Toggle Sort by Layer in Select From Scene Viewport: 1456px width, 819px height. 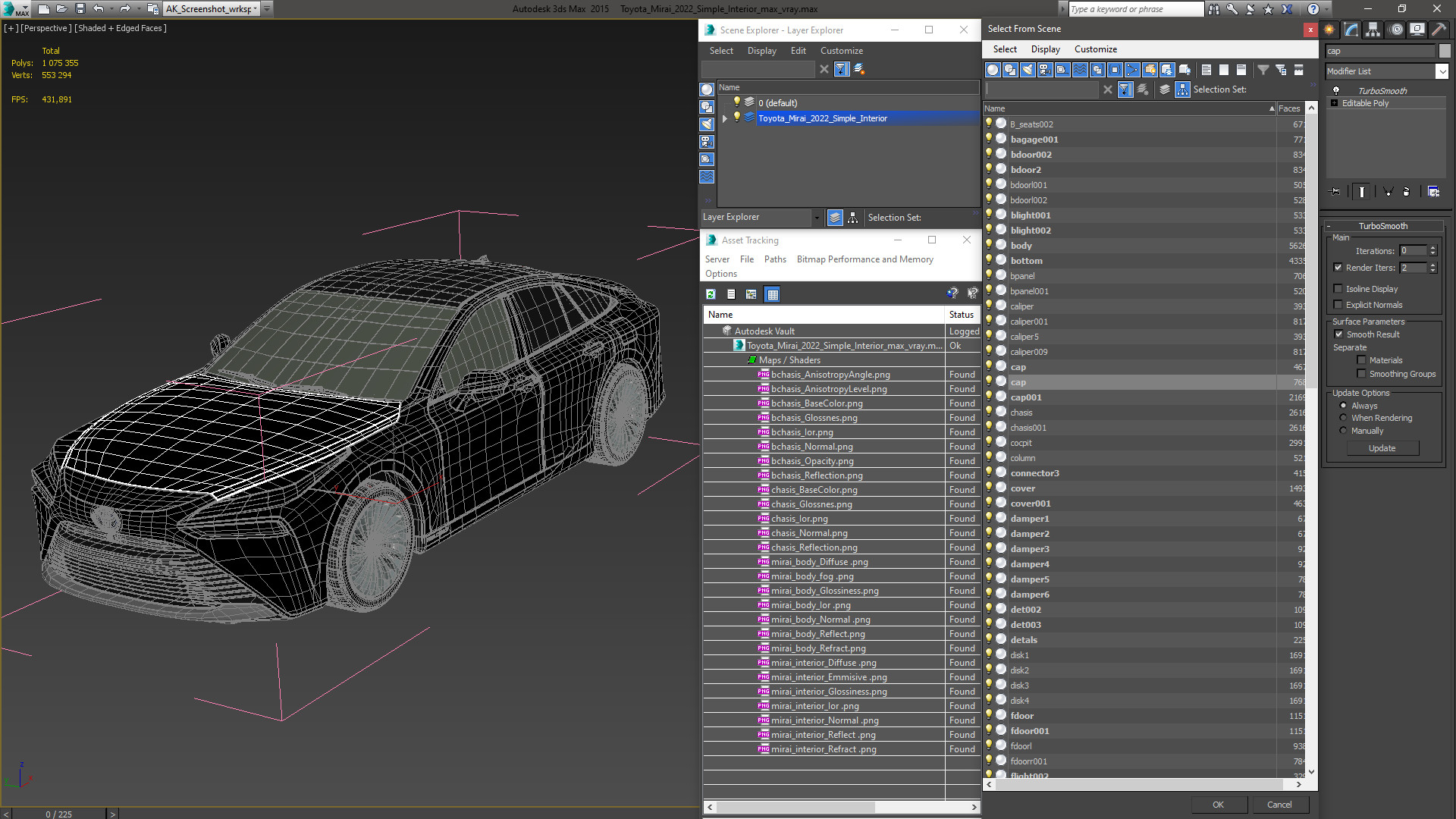1165,89
